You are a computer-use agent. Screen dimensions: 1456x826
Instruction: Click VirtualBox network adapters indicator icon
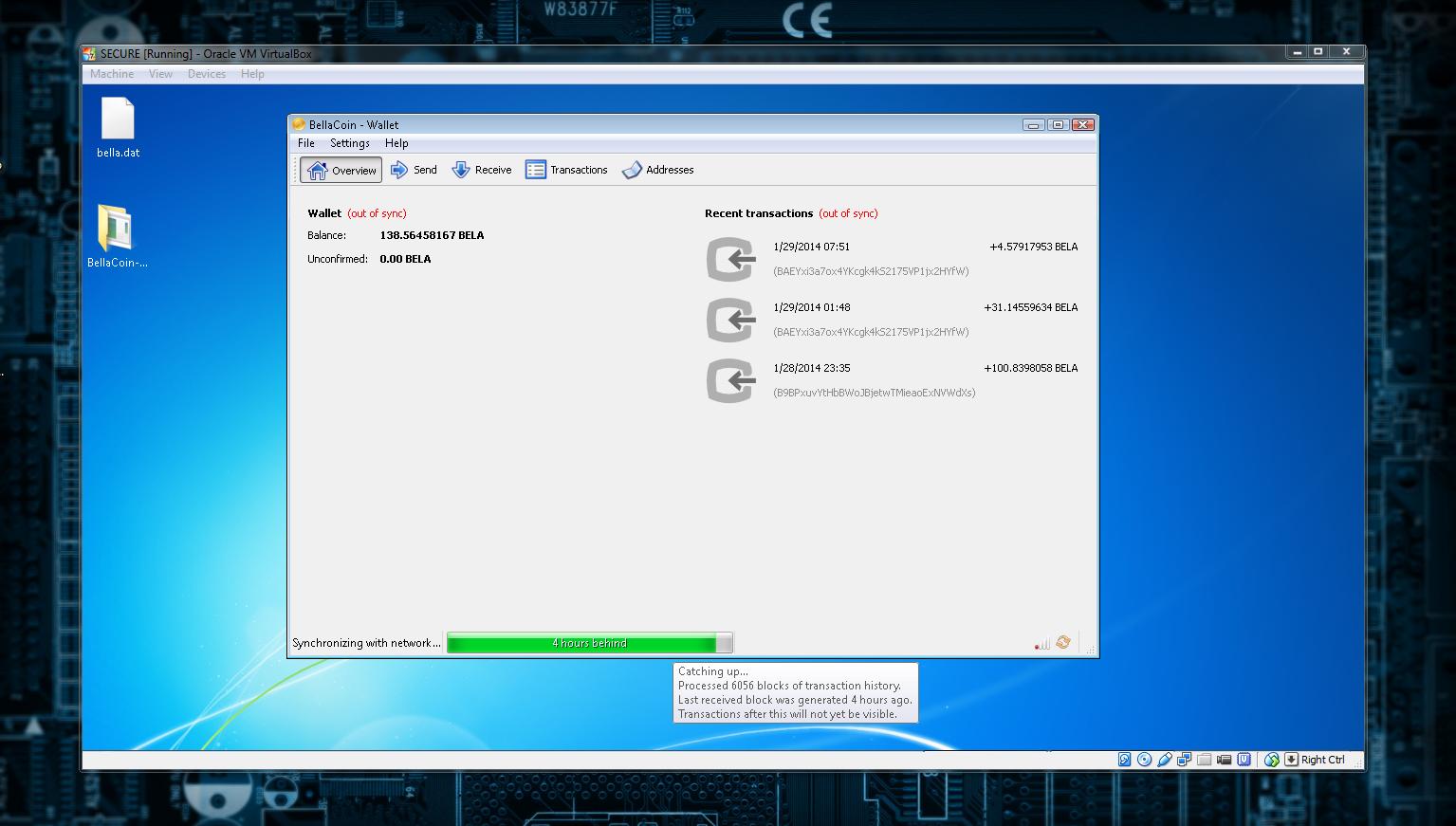(1184, 760)
